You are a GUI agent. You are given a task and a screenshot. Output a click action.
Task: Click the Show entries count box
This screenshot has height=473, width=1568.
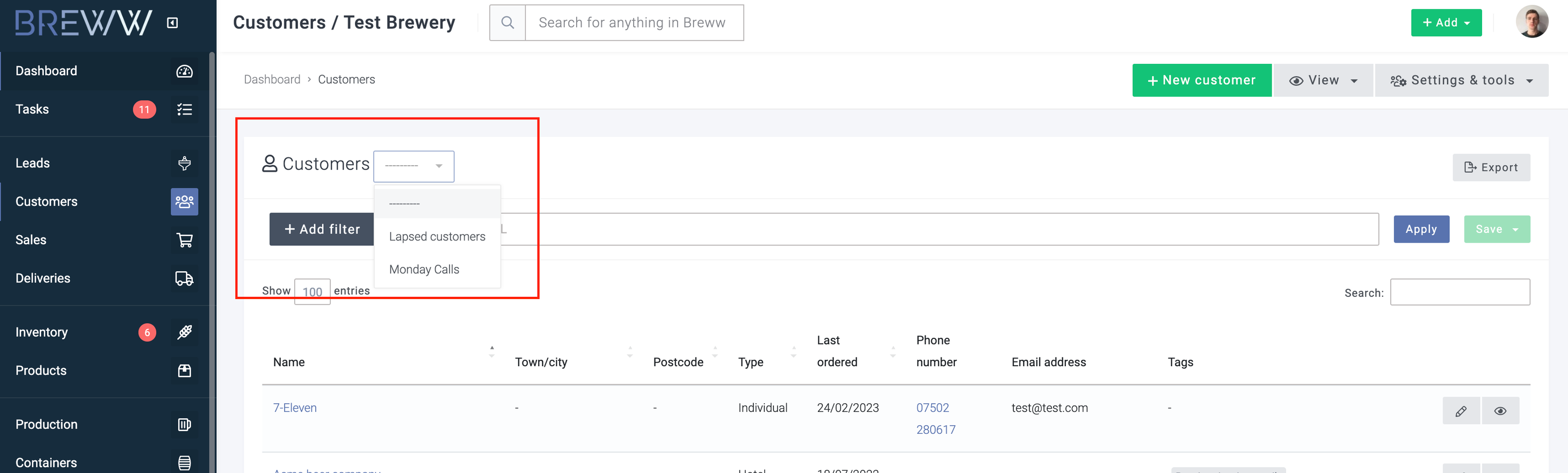coord(313,292)
